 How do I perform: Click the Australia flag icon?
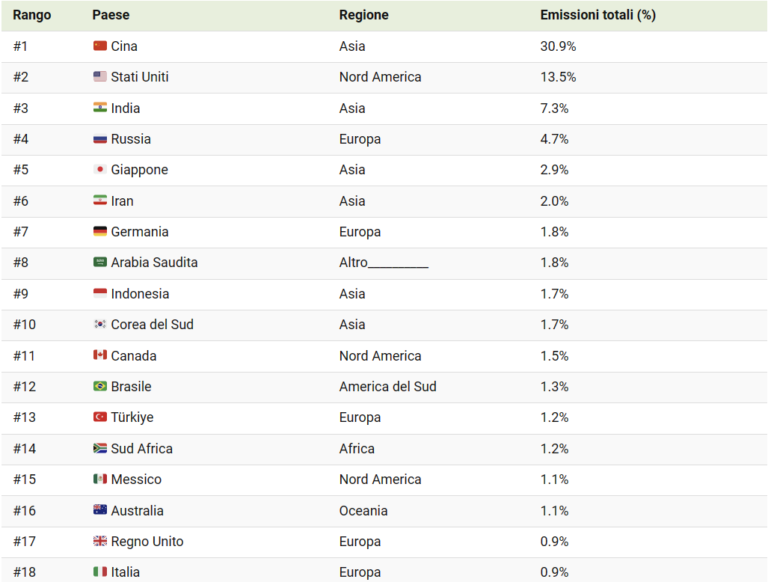pos(100,510)
